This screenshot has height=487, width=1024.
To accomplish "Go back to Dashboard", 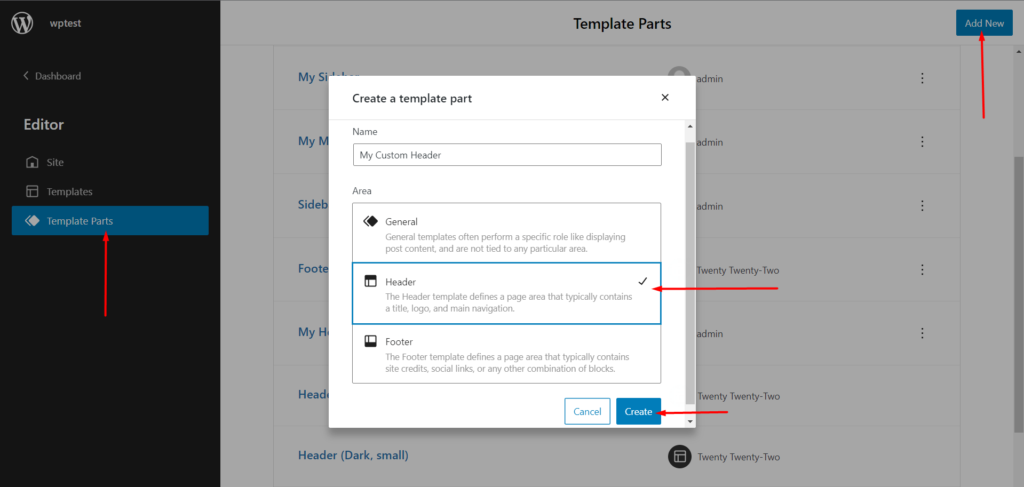I will point(52,76).
